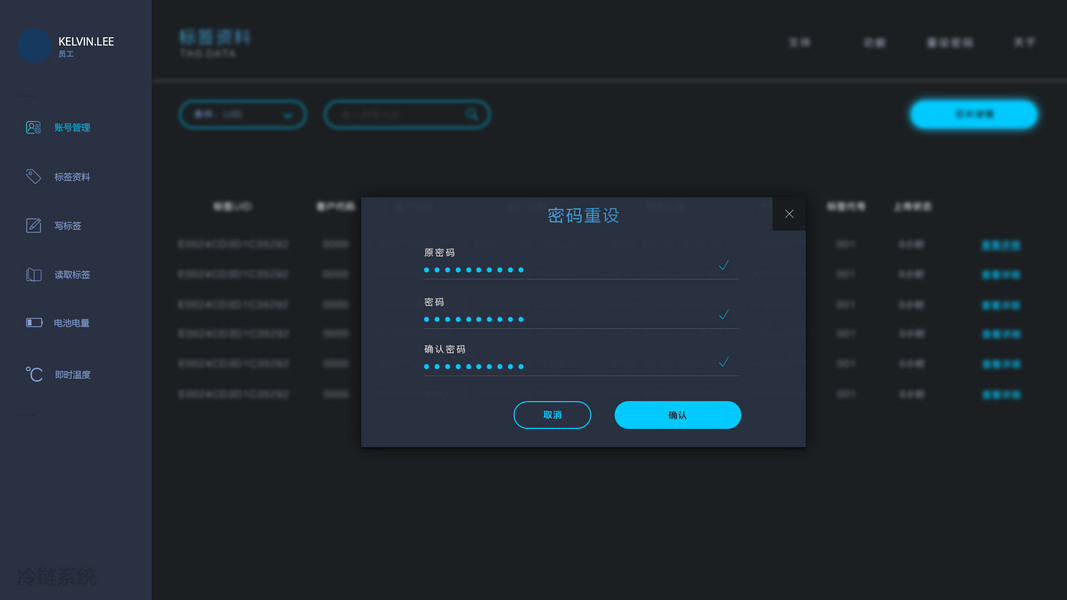Click the blurred search input box
The height and width of the screenshot is (600, 1067).
tap(407, 114)
